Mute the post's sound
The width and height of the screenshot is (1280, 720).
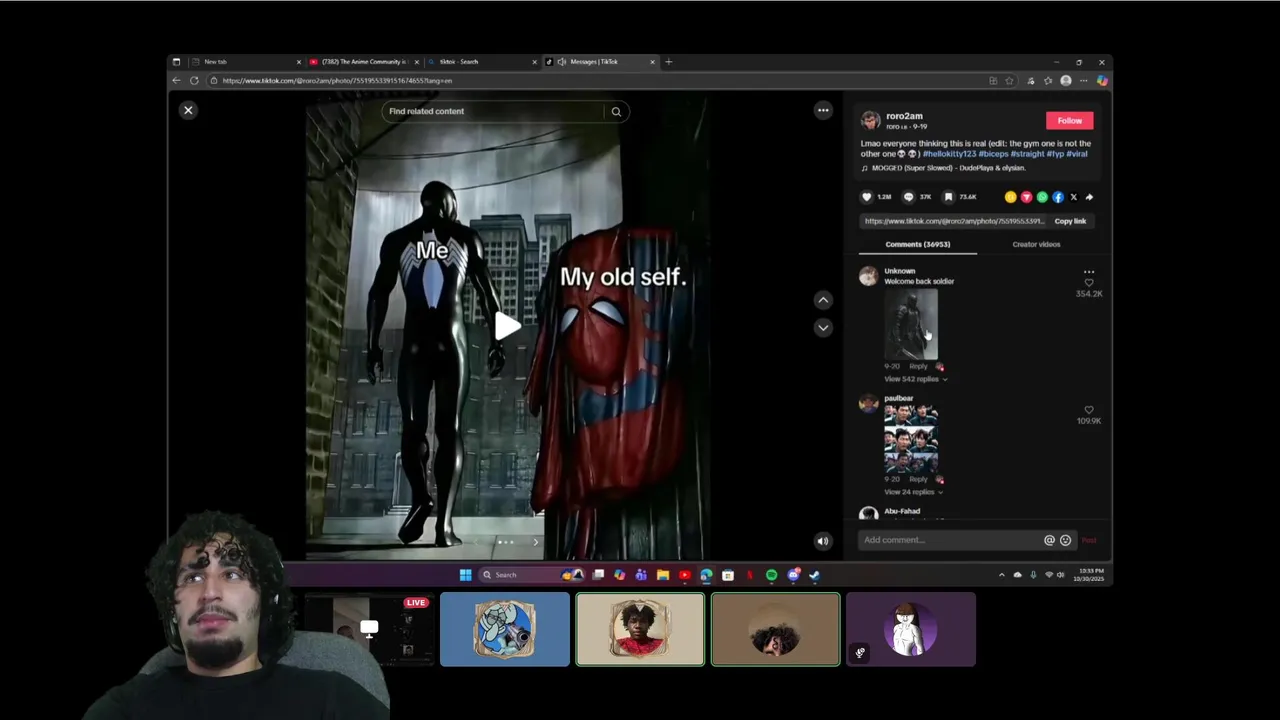pos(823,541)
